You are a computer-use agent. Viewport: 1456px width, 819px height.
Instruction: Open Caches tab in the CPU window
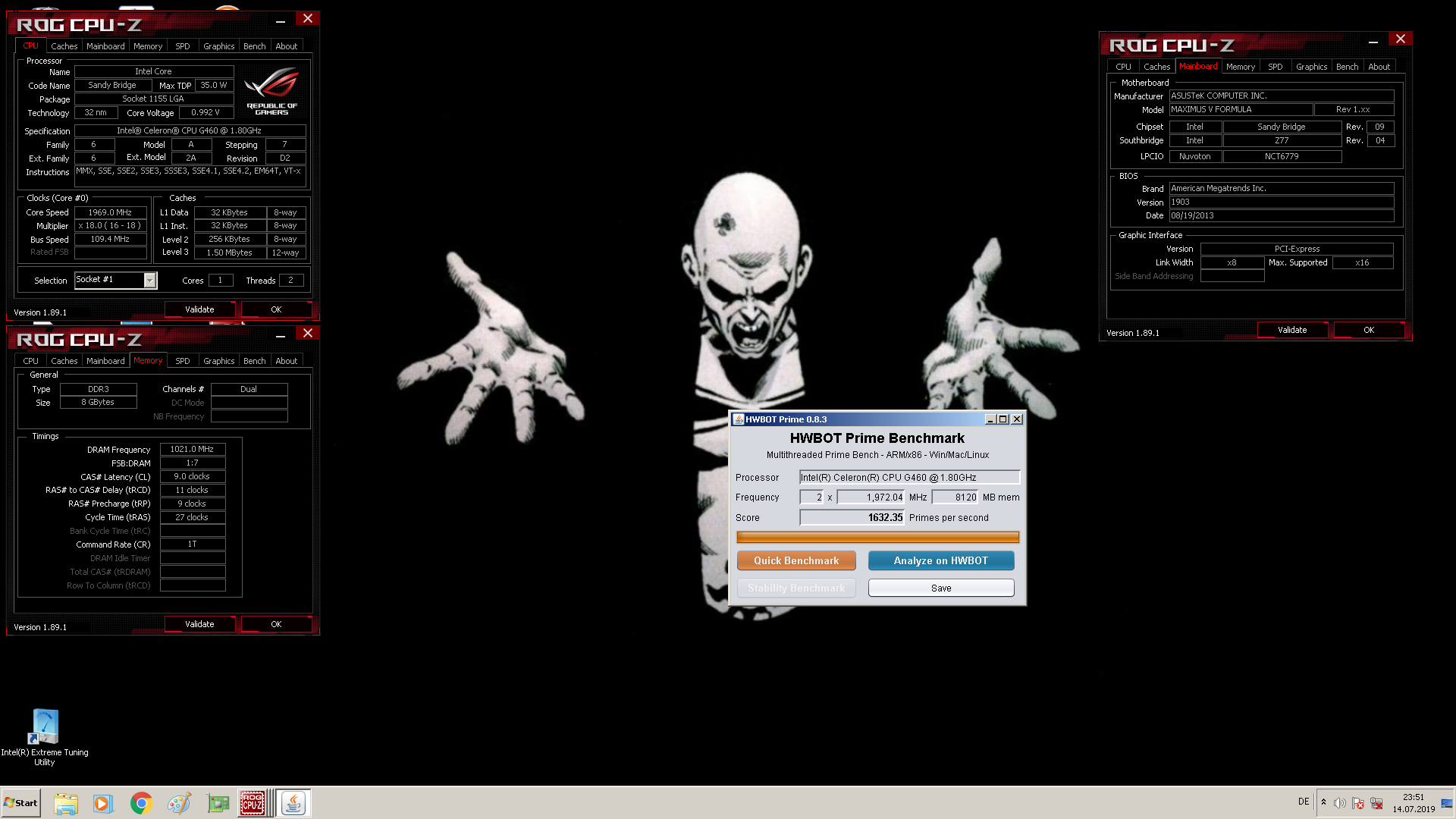[64, 46]
